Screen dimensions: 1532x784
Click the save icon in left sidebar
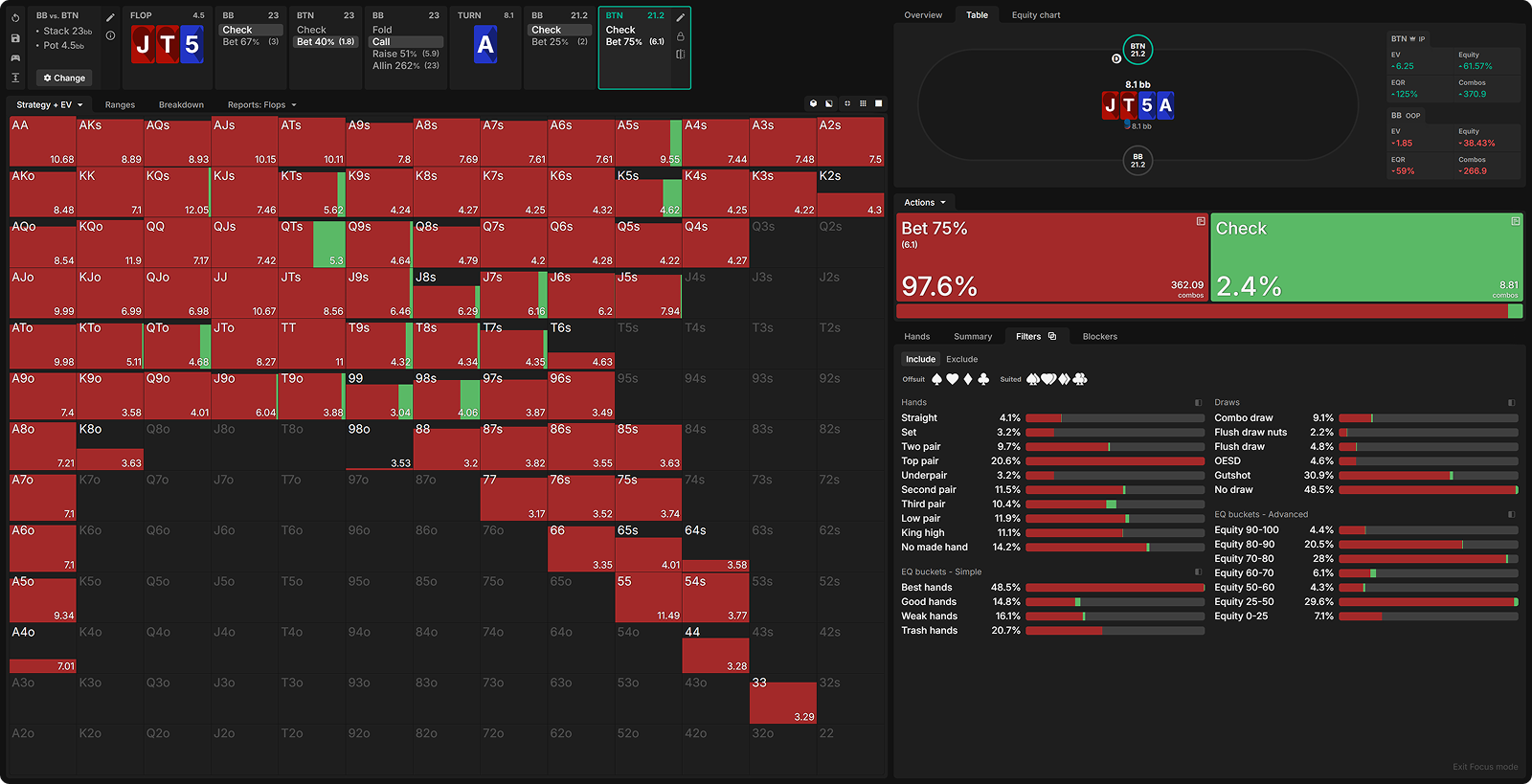15,38
